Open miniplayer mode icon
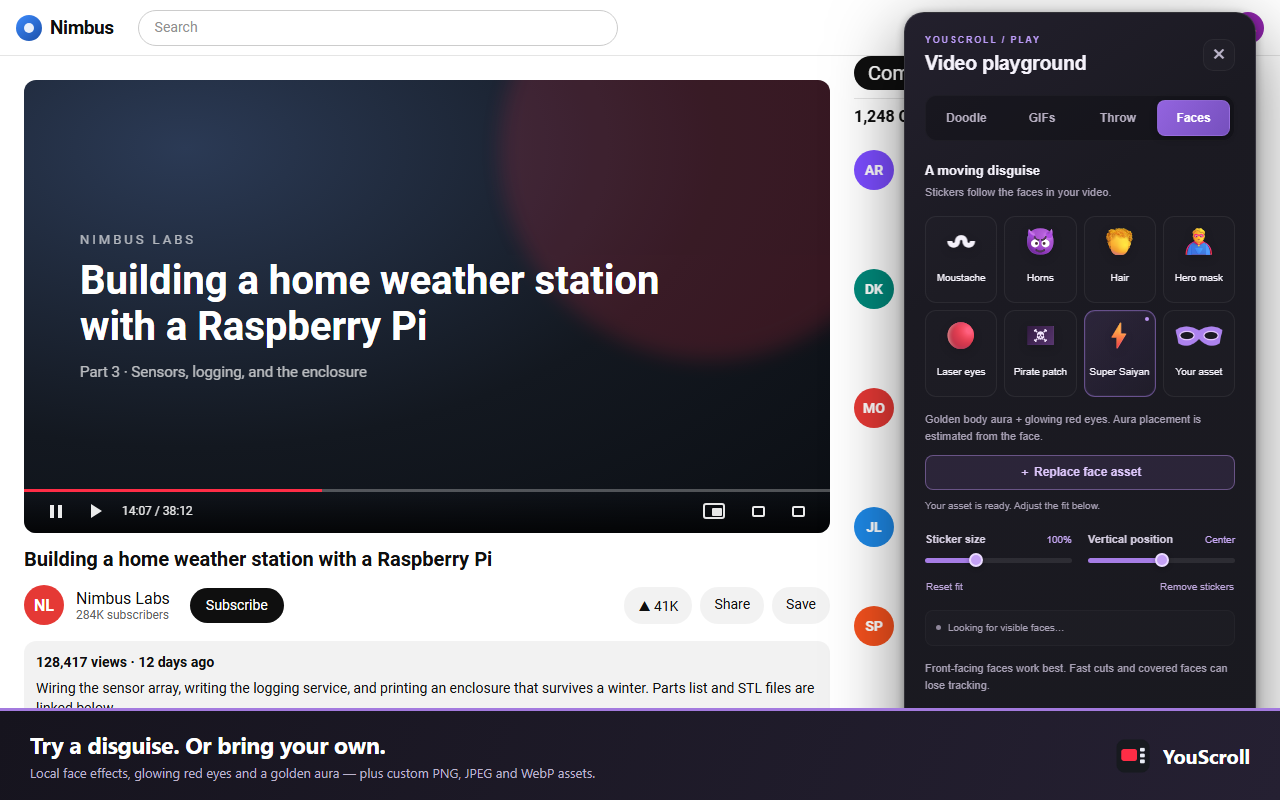 tap(714, 511)
